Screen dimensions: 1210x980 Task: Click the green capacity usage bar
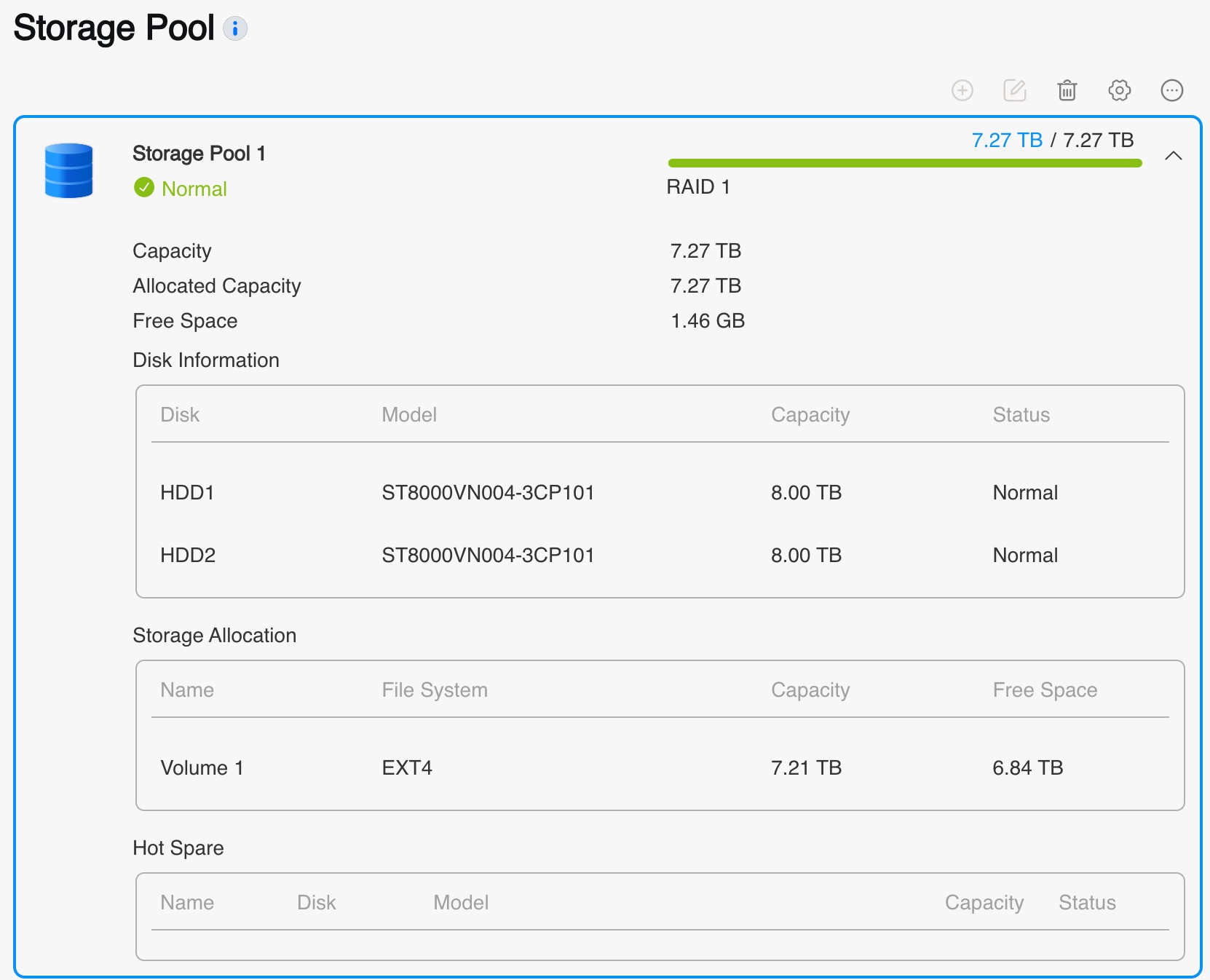[x=904, y=163]
